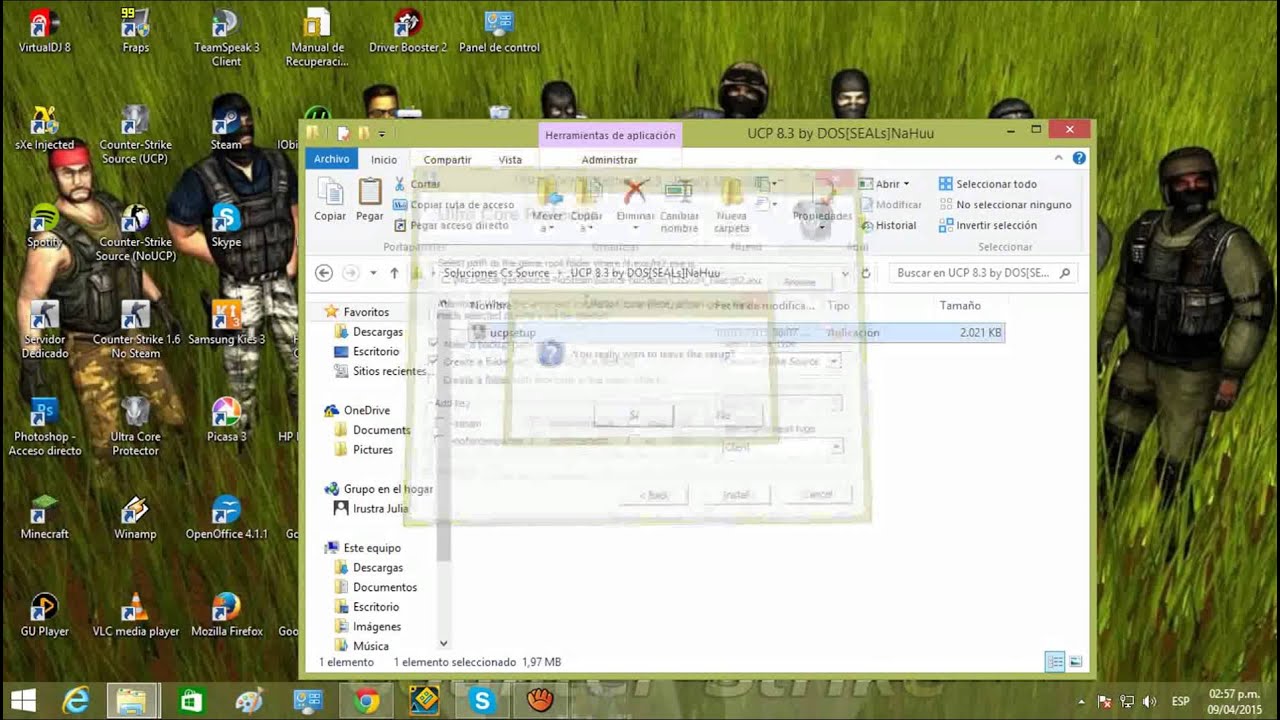This screenshot has height=720, width=1280.
Task: Open the Skype desktop shortcut
Action: tap(226, 225)
